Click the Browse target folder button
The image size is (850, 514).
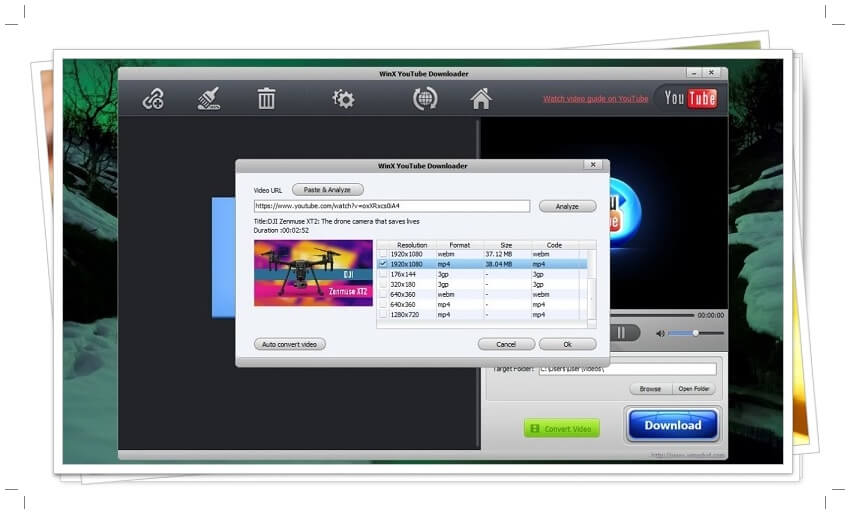click(x=650, y=389)
